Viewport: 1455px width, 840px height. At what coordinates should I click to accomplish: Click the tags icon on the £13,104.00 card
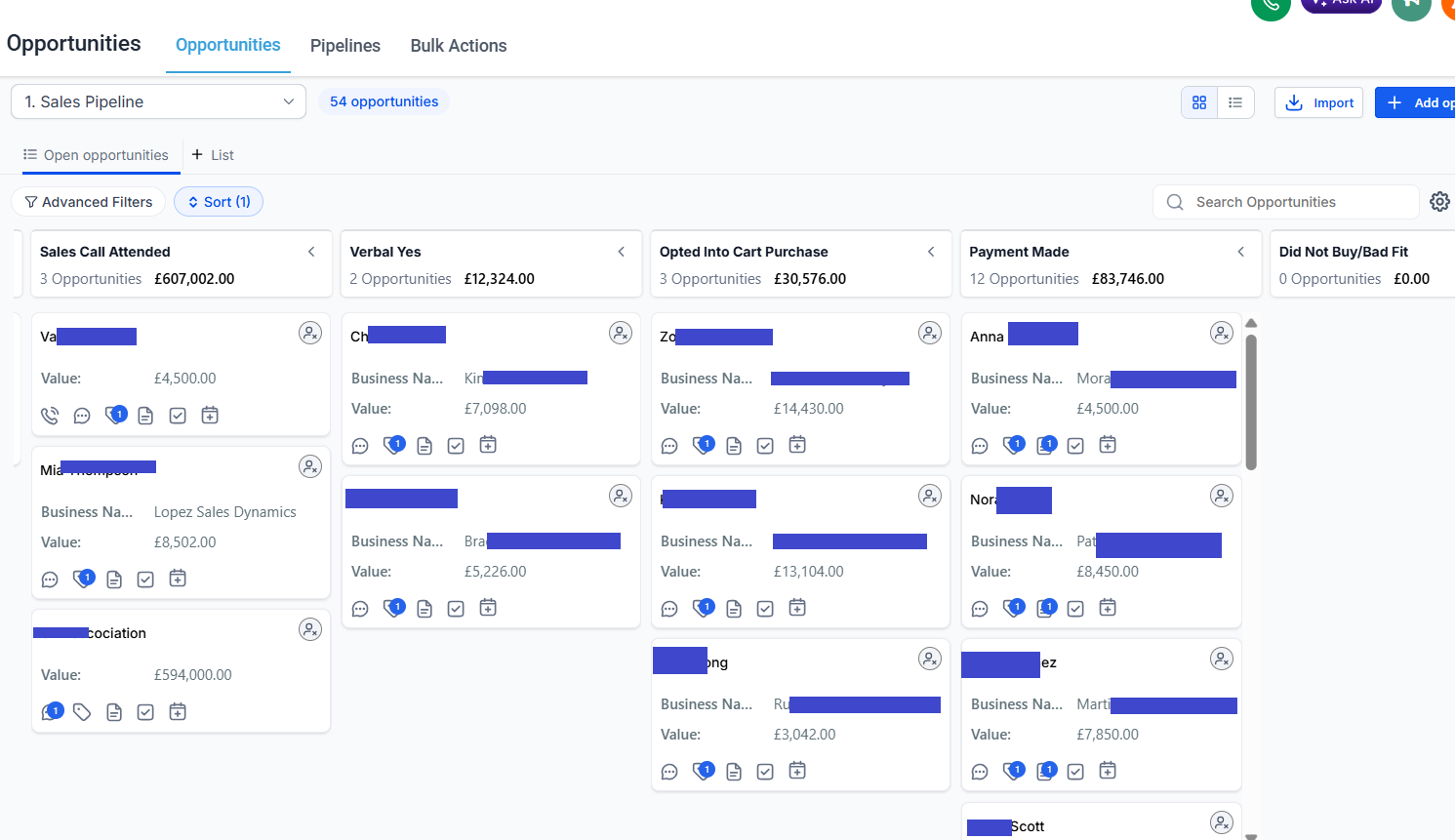(x=704, y=608)
